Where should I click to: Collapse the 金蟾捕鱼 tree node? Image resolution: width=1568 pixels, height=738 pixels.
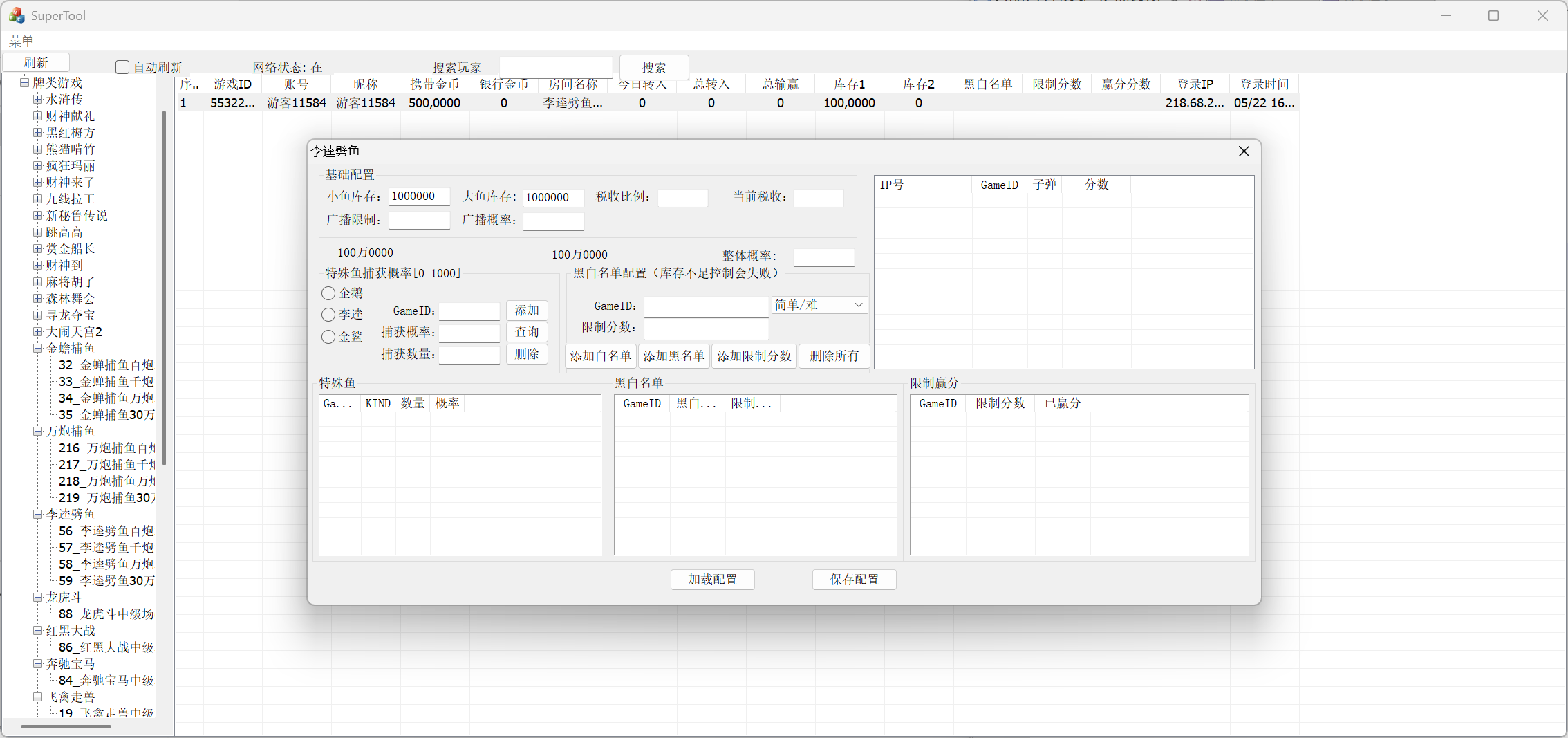click(38, 349)
